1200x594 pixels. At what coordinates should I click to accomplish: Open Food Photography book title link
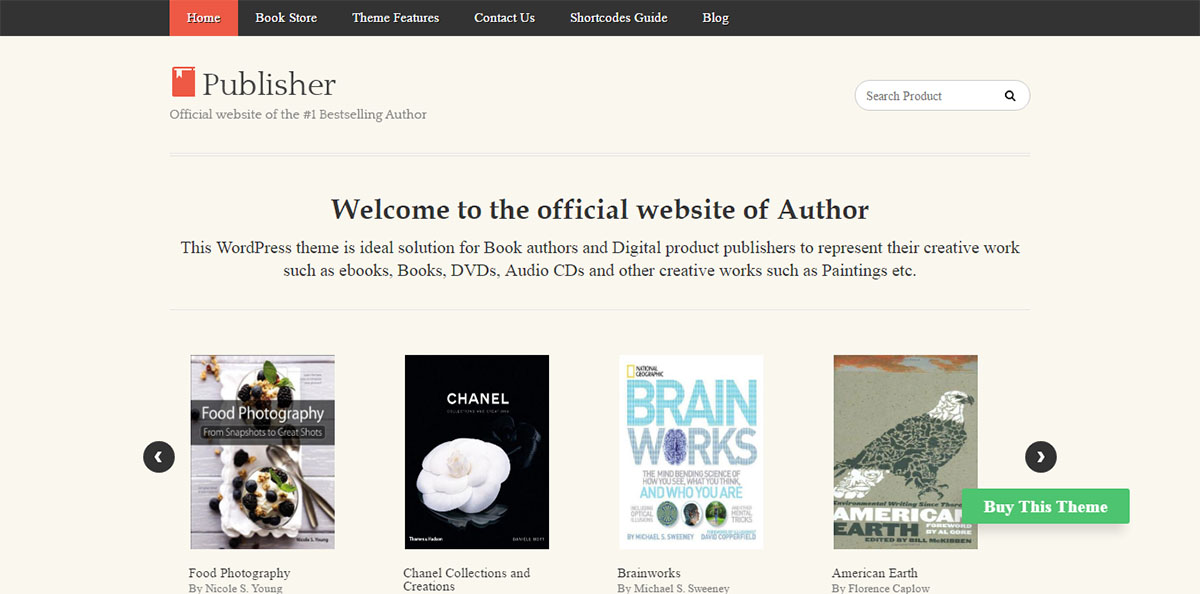coord(239,573)
